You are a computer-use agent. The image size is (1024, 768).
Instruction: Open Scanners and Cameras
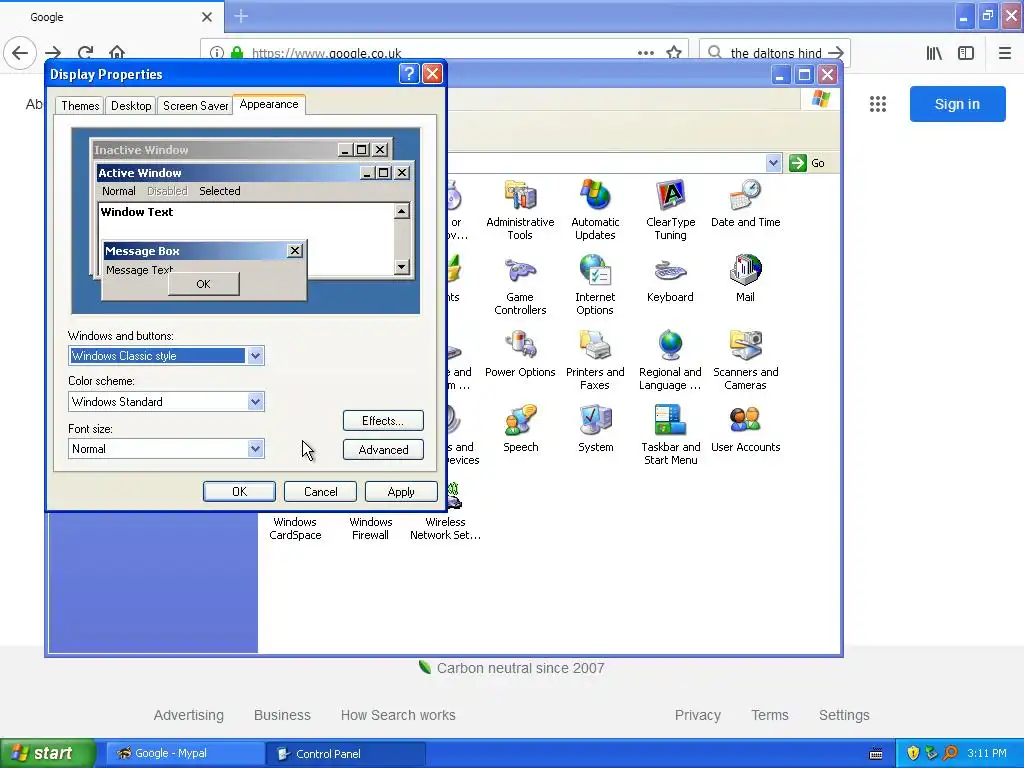[x=745, y=360]
